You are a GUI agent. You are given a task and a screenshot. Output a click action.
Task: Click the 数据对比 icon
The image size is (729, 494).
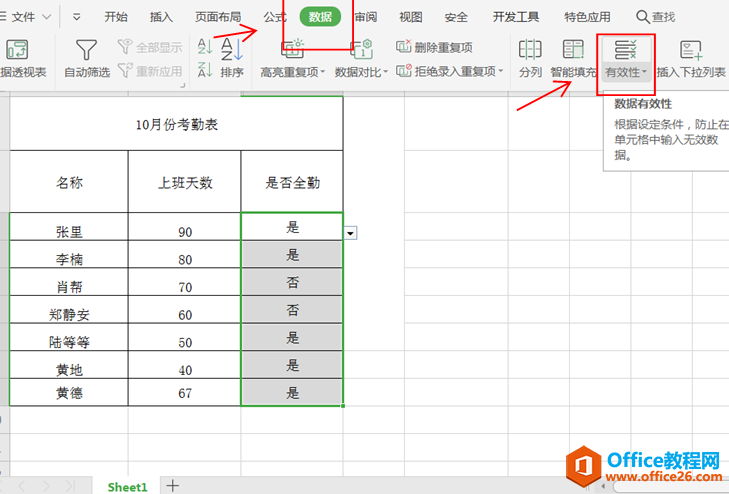click(362, 49)
